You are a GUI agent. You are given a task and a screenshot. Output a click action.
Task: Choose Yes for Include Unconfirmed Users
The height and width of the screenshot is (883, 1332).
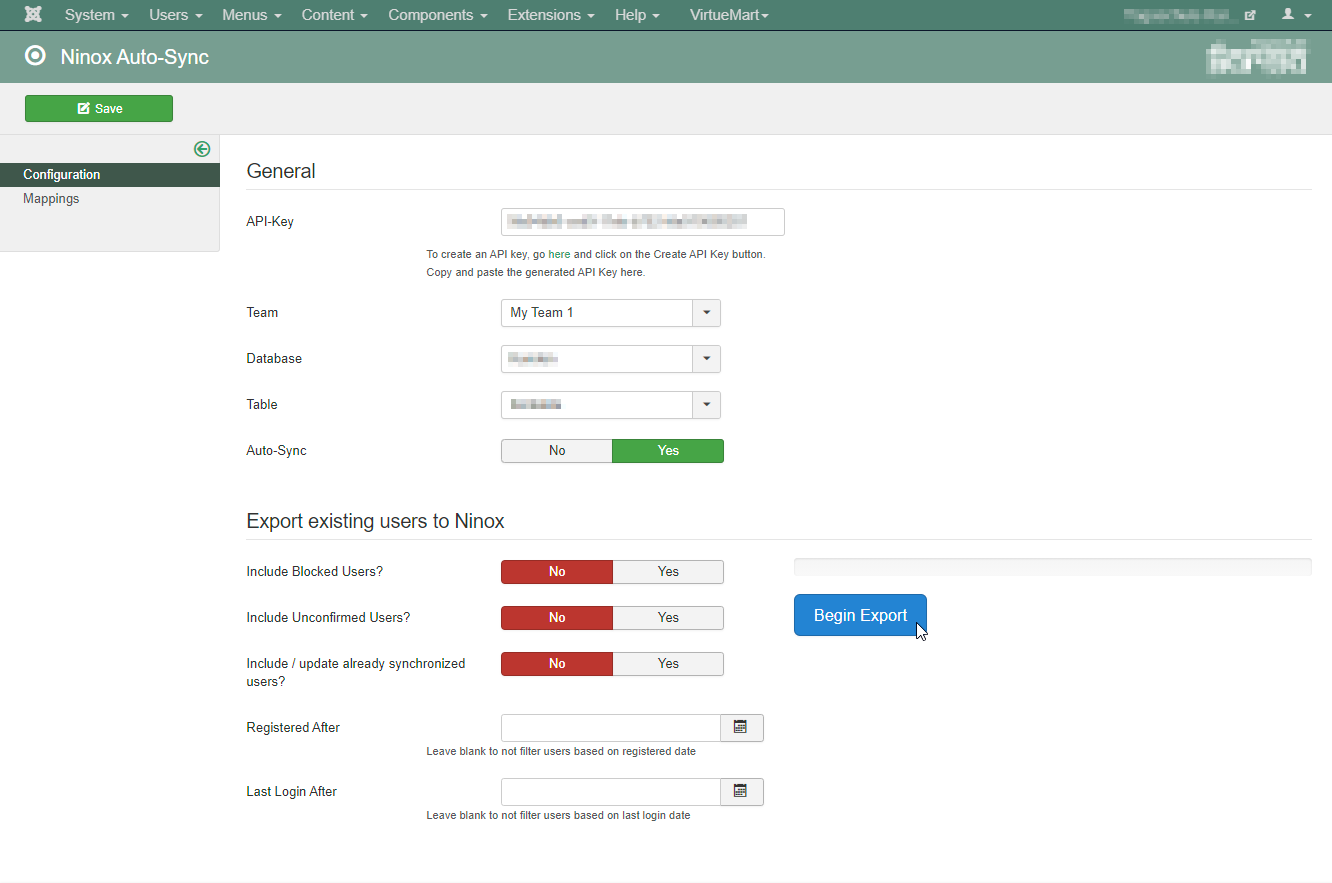tap(668, 618)
